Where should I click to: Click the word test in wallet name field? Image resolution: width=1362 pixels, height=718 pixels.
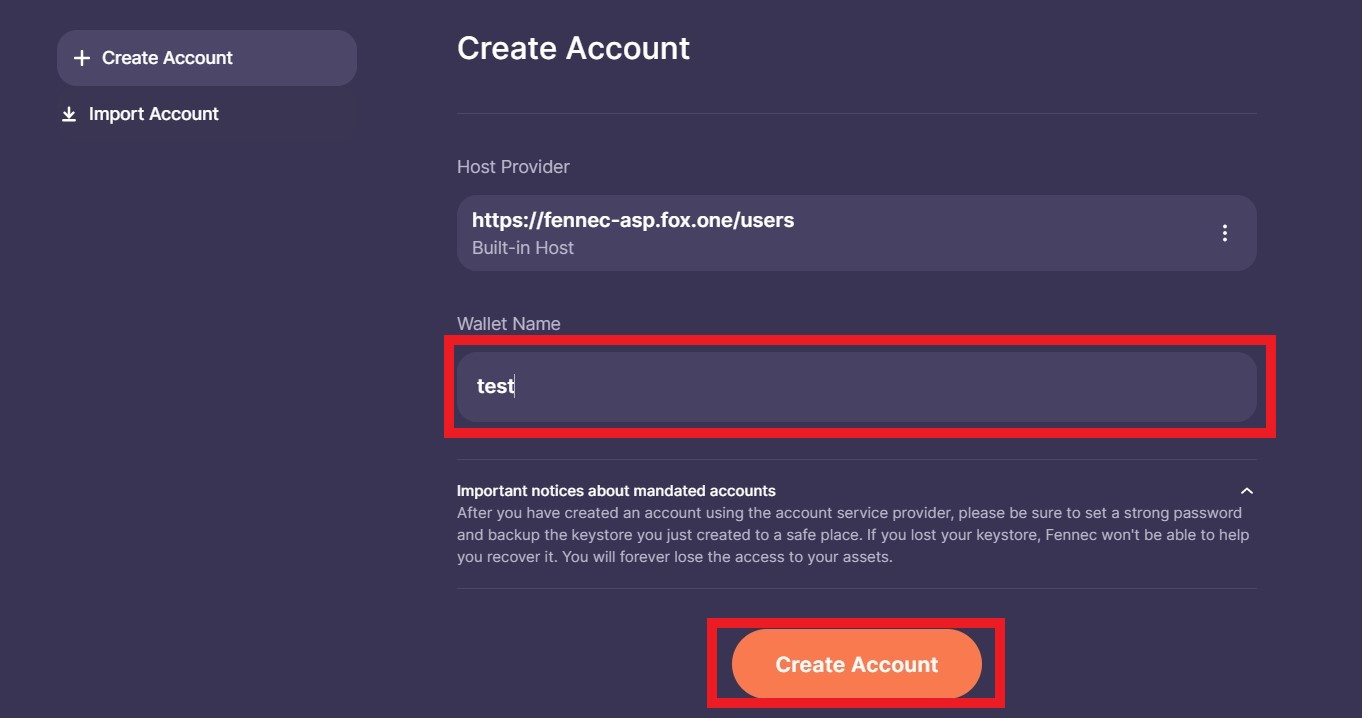[x=495, y=386]
